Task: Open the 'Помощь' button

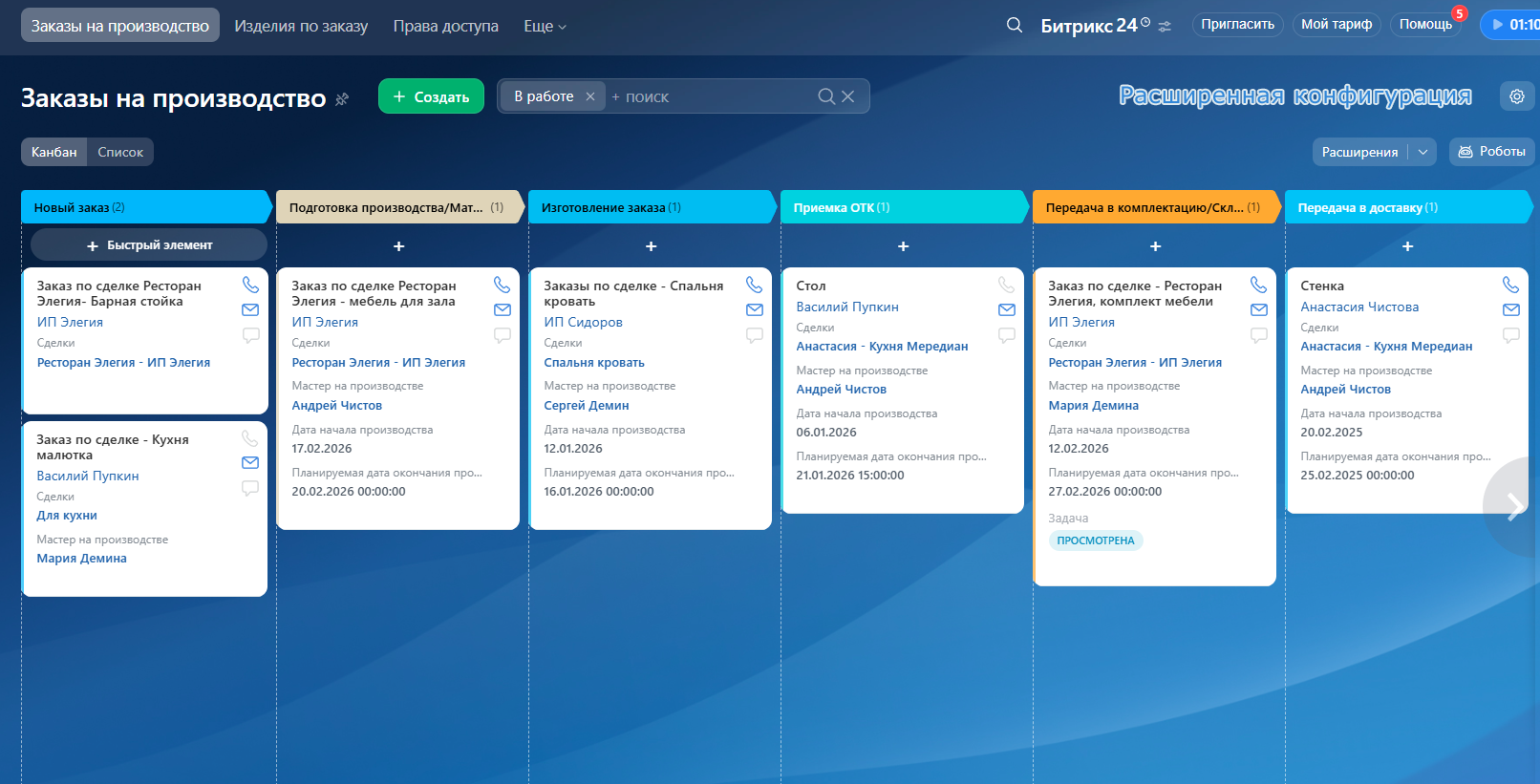Action: [1425, 25]
